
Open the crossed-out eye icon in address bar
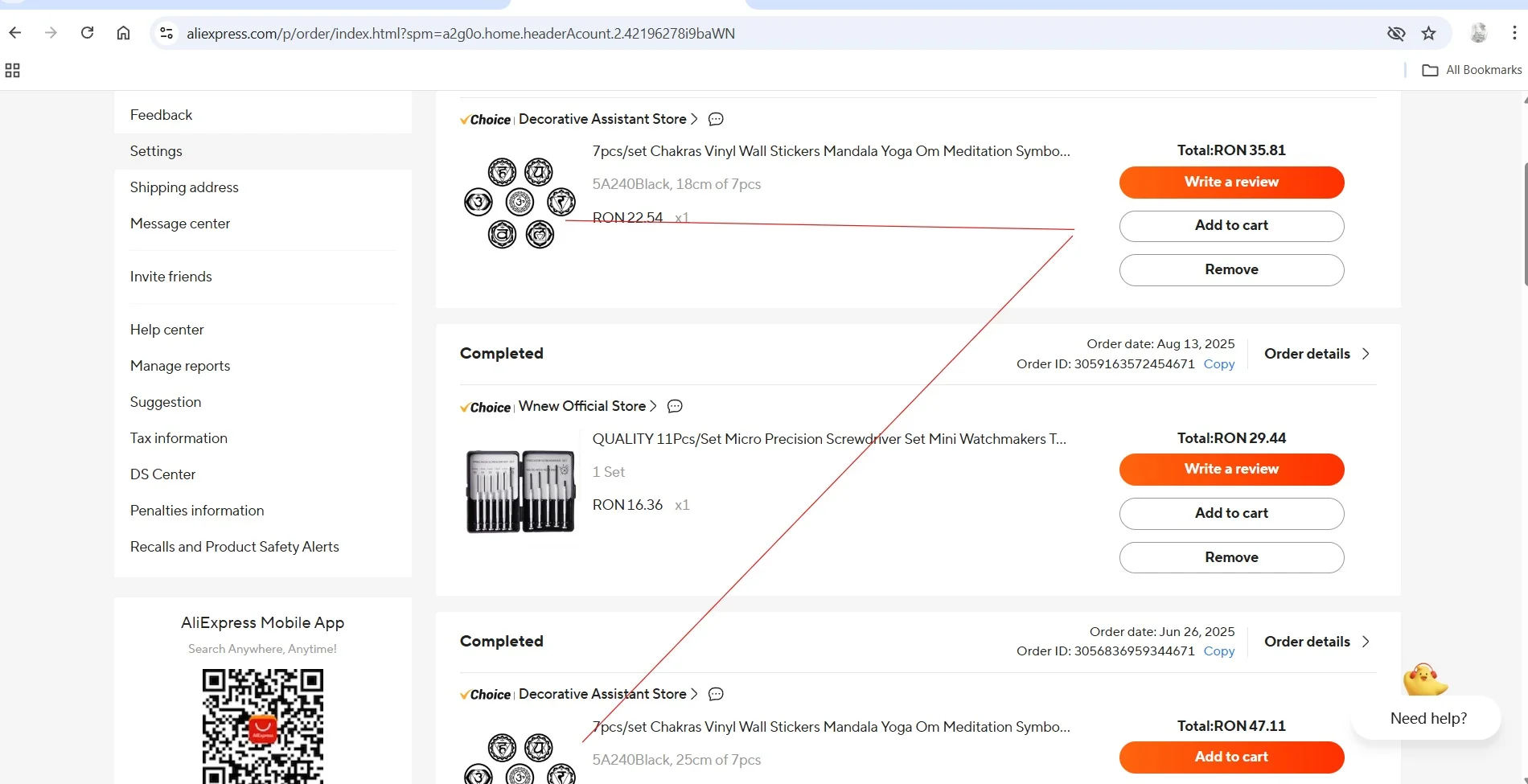(1396, 33)
